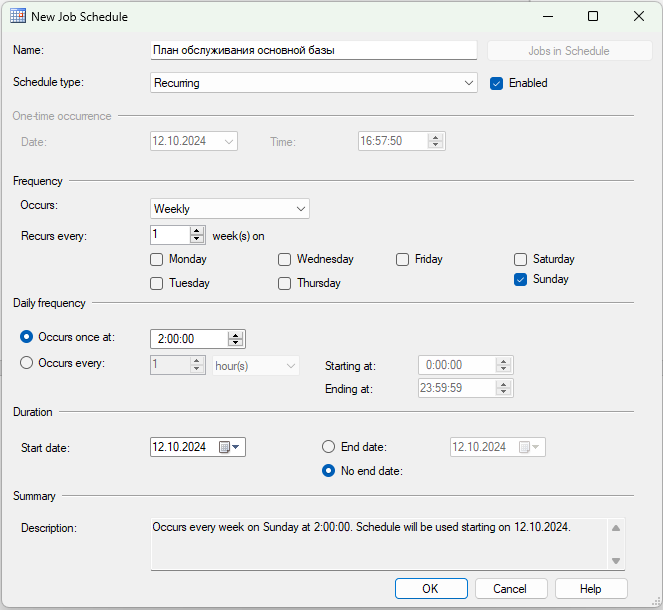Check the Tuesday checkbox
Image resolution: width=663 pixels, height=610 pixels.
[x=156, y=283]
